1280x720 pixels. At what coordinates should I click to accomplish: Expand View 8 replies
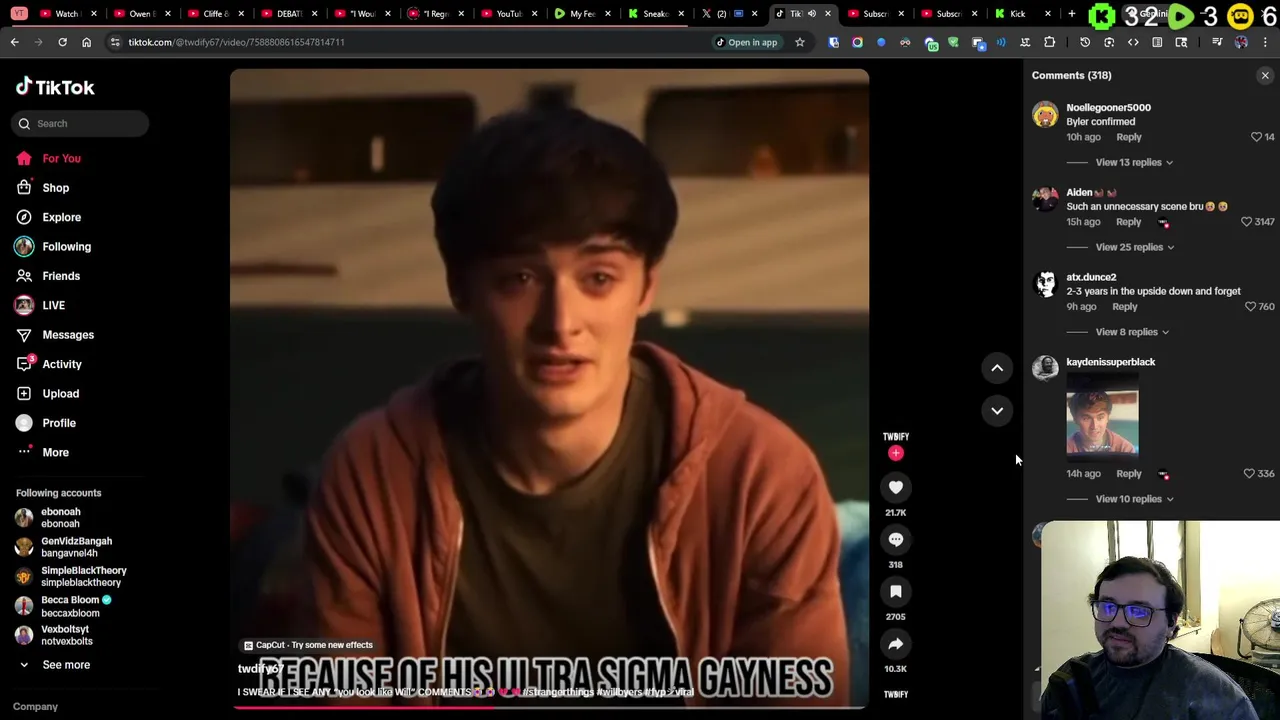1132,332
